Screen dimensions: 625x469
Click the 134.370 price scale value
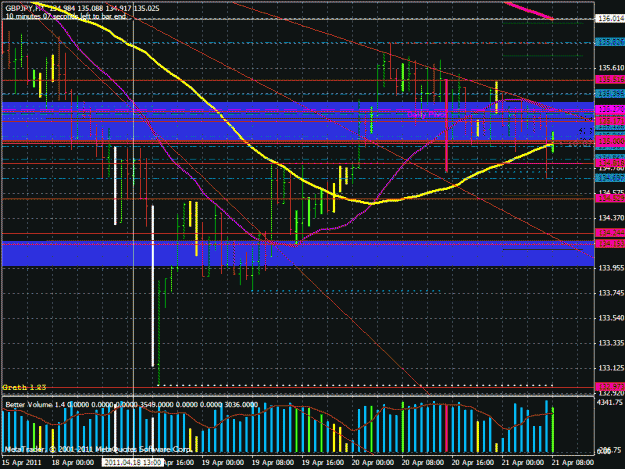[x=611, y=218]
